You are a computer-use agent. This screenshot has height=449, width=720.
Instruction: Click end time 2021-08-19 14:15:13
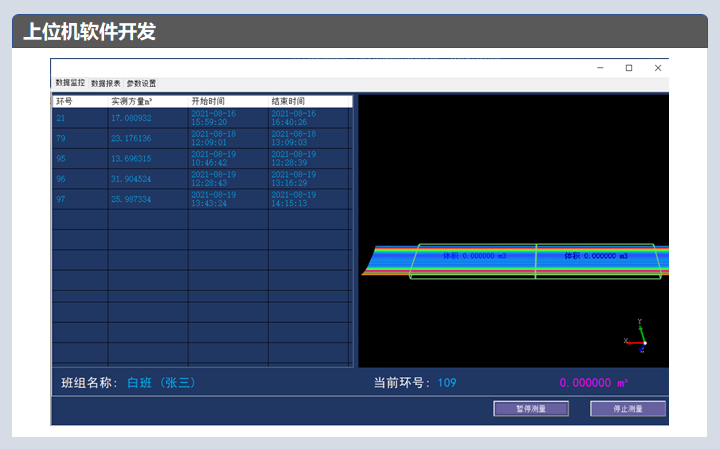coord(309,199)
